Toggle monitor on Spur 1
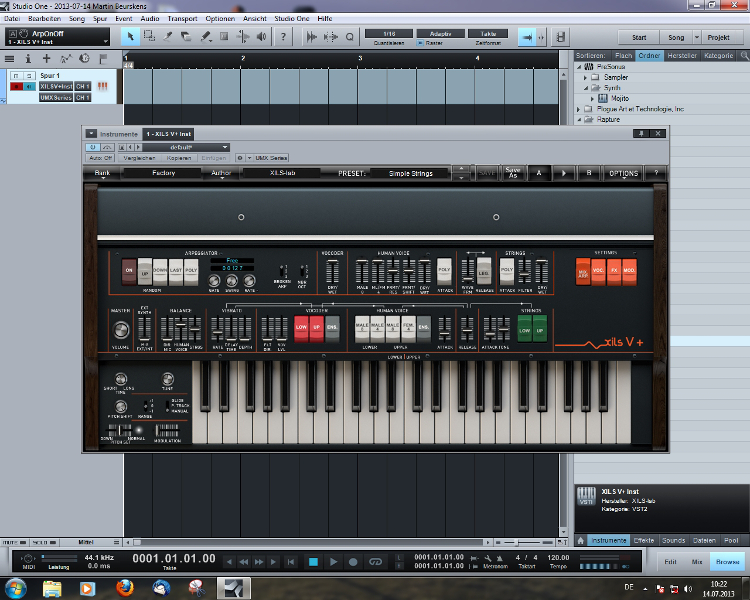This screenshot has height=600, width=750. pos(30,86)
